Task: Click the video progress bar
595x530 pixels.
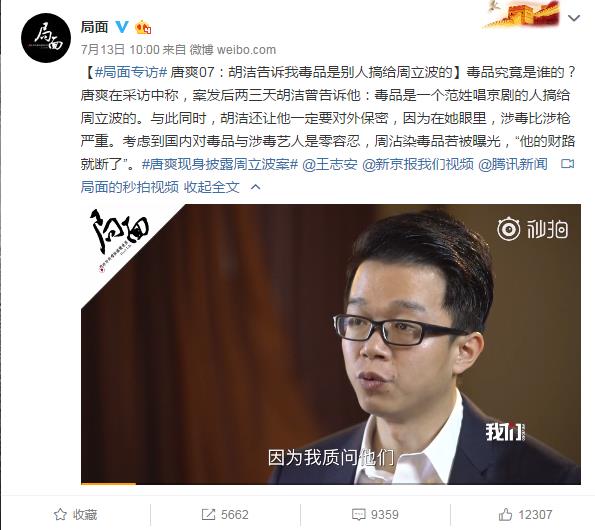Action: click(x=331, y=484)
